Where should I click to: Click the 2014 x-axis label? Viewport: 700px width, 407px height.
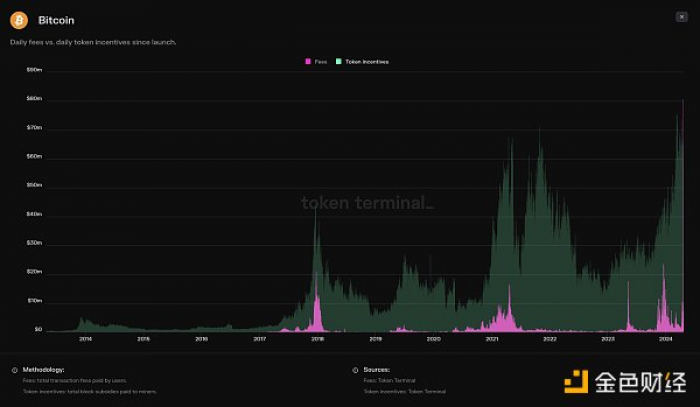(x=85, y=339)
